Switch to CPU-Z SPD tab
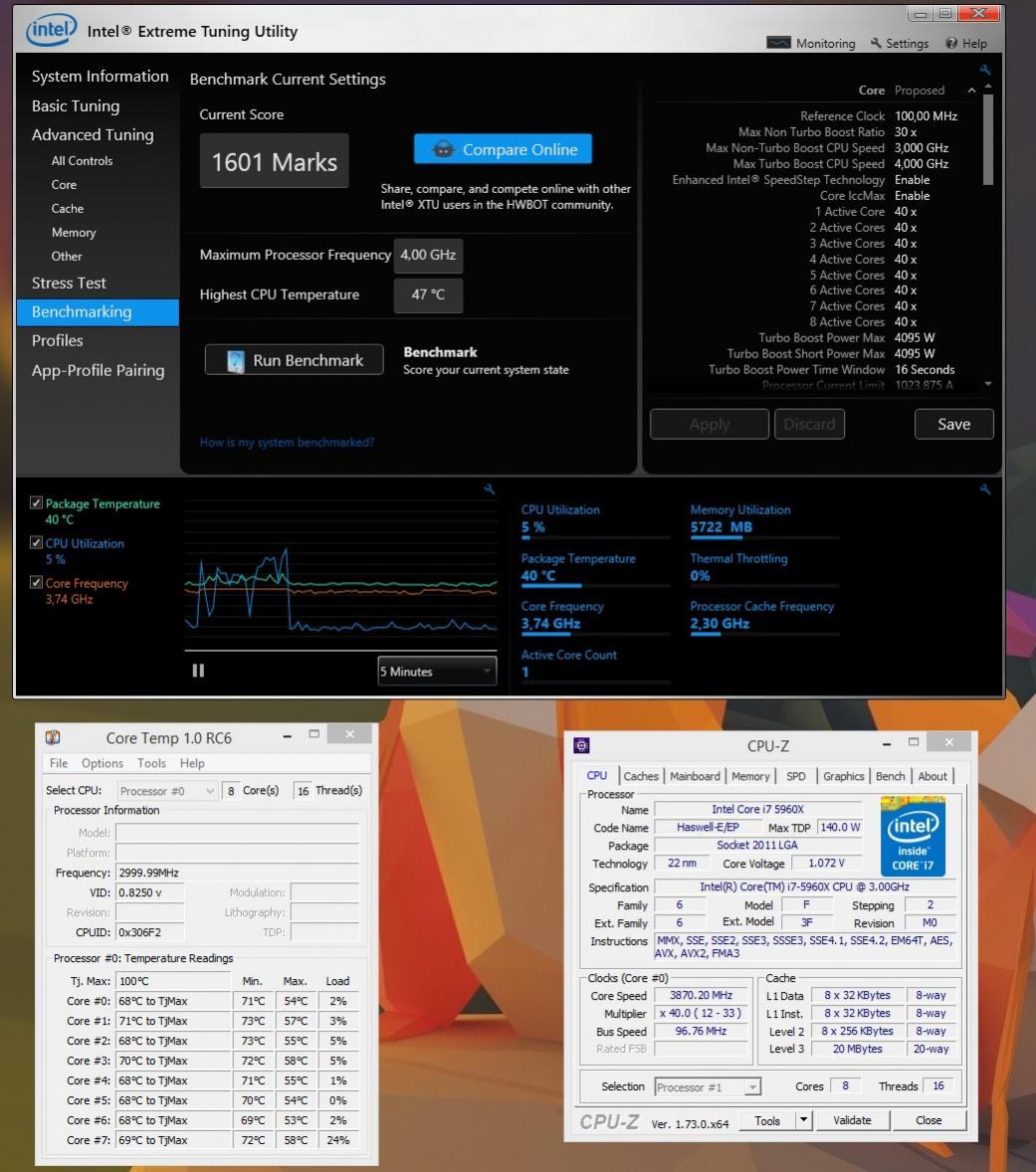 click(796, 776)
